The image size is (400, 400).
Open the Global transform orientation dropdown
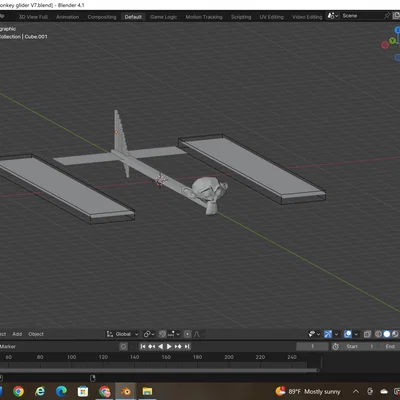(122, 334)
